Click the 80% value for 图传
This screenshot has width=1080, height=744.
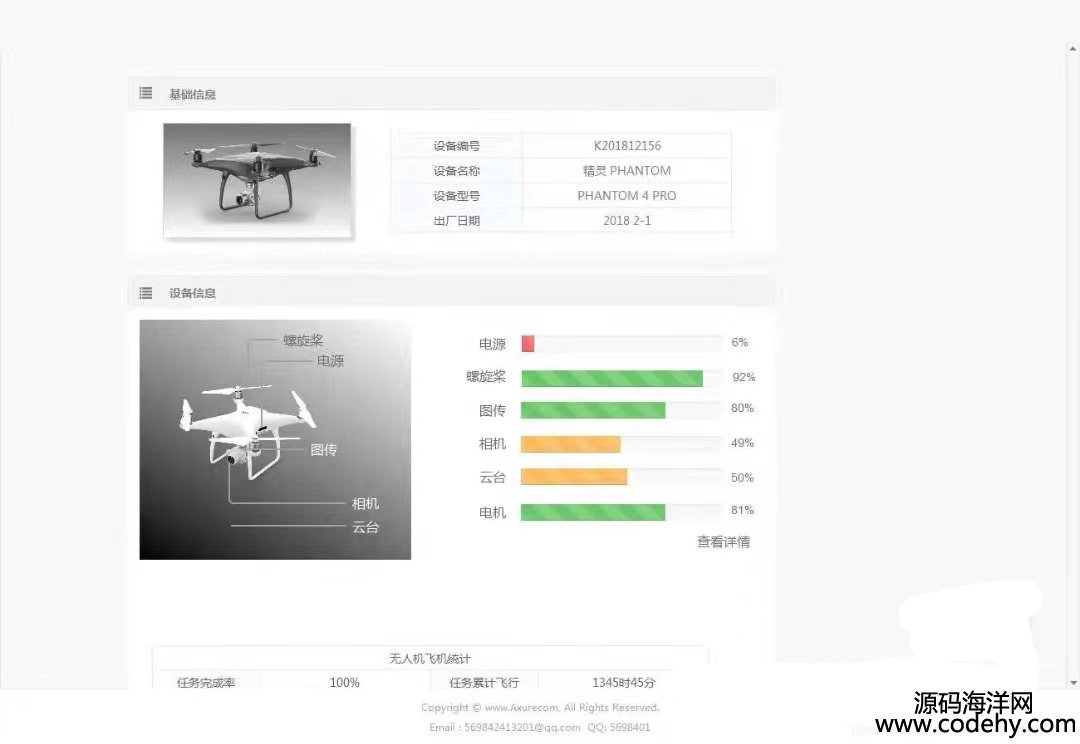pos(742,408)
